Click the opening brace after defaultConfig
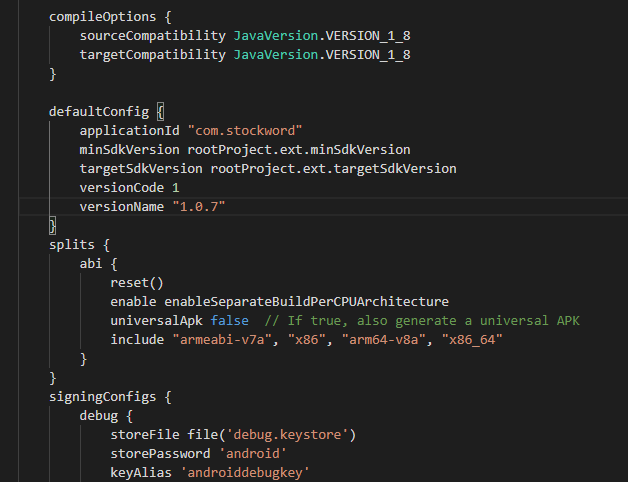 pos(159,111)
